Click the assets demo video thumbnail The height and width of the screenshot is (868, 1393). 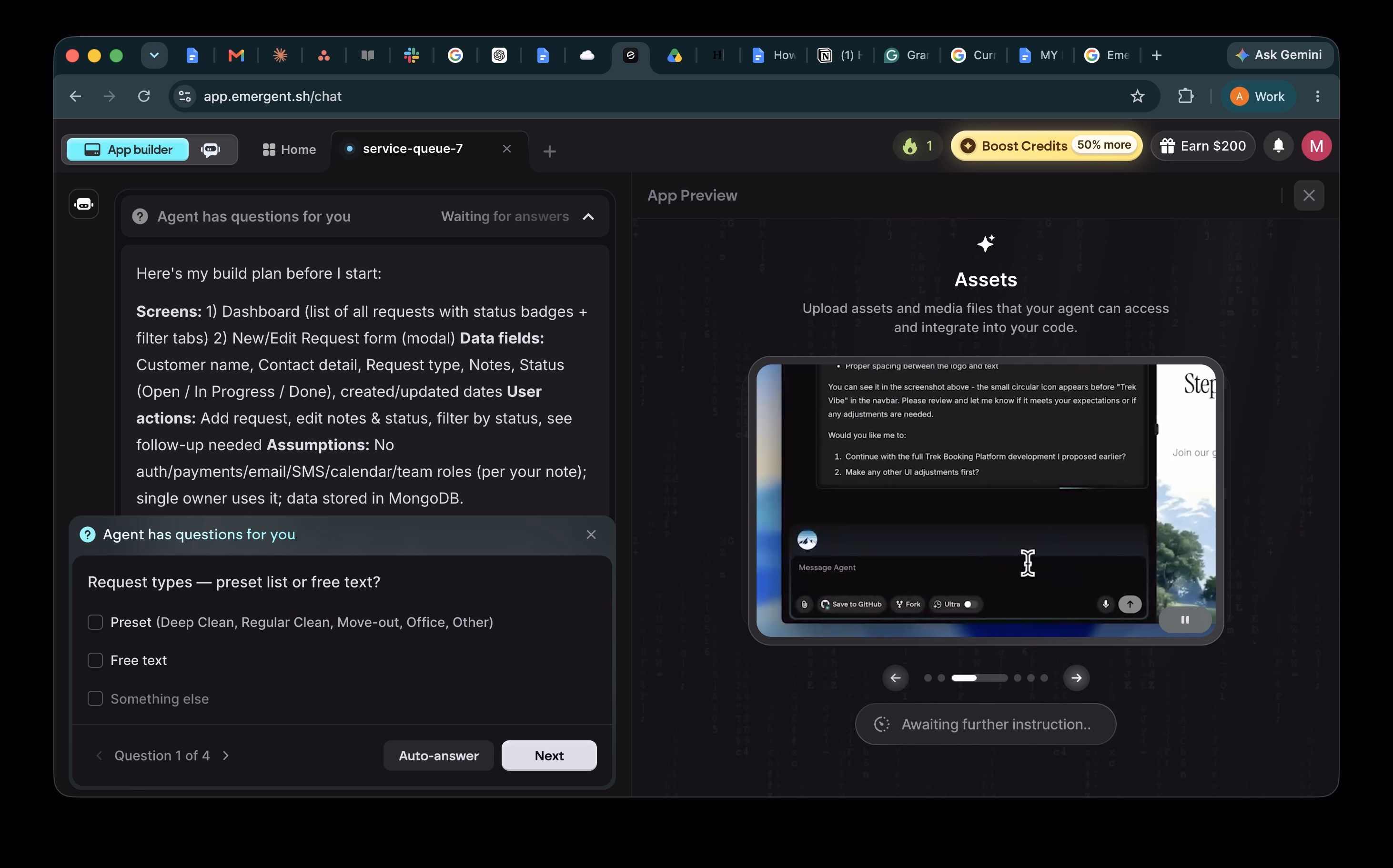[x=986, y=501]
